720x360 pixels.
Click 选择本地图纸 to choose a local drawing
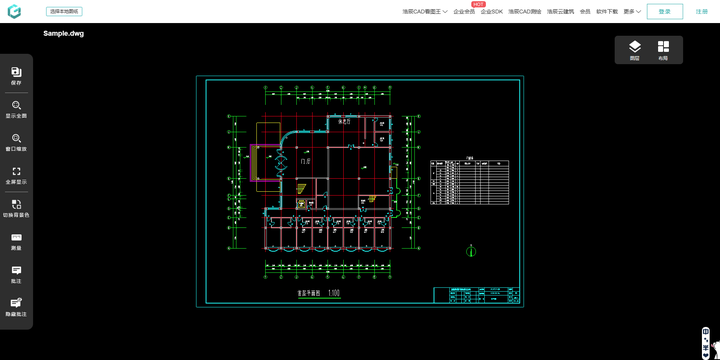(x=64, y=11)
